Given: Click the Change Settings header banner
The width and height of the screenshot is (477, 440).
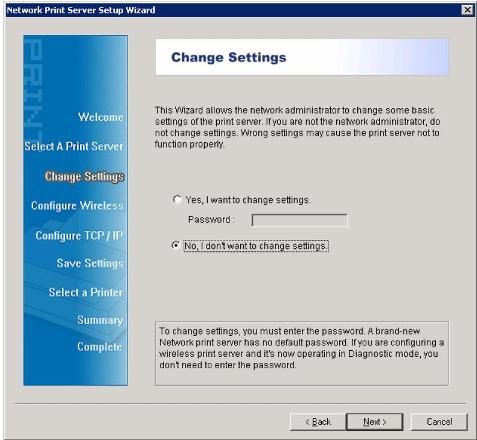Looking at the screenshot, I should (302, 57).
